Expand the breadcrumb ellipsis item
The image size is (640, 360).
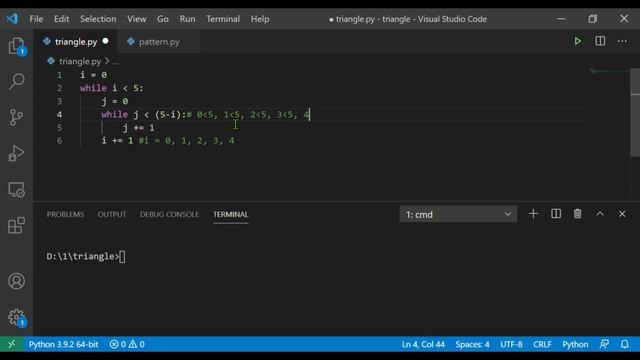(x=116, y=62)
